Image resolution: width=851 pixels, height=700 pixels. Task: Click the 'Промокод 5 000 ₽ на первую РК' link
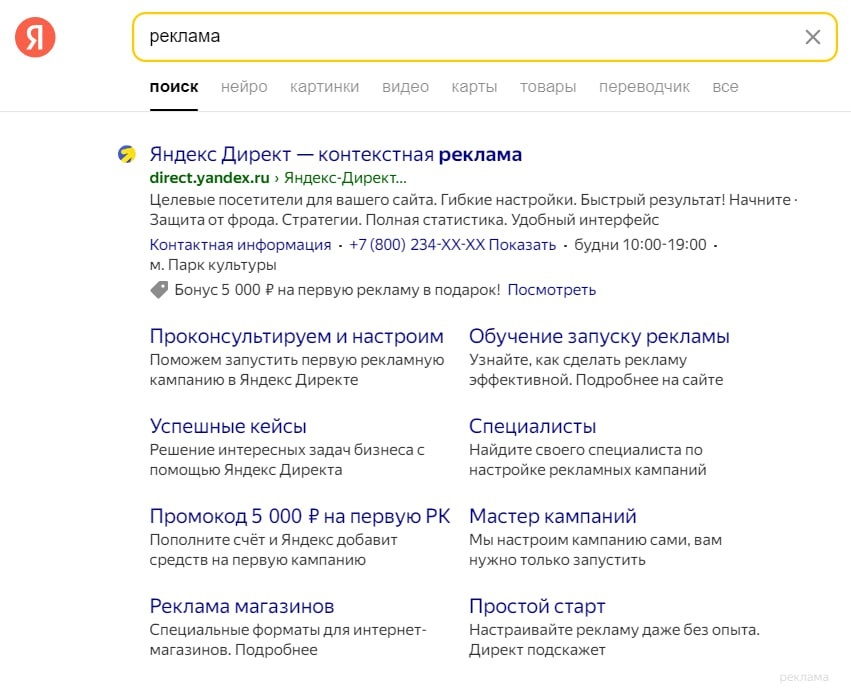pyautogui.click(x=299, y=516)
